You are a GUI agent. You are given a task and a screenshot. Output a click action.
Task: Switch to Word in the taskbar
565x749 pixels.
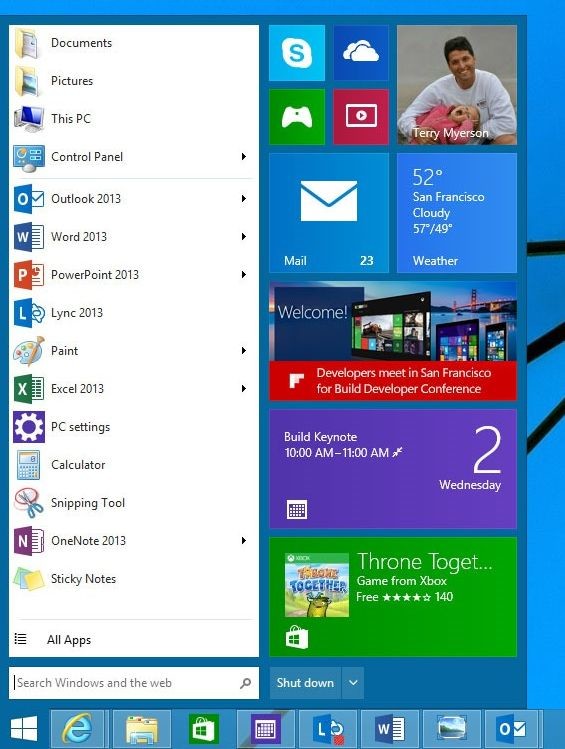390,729
